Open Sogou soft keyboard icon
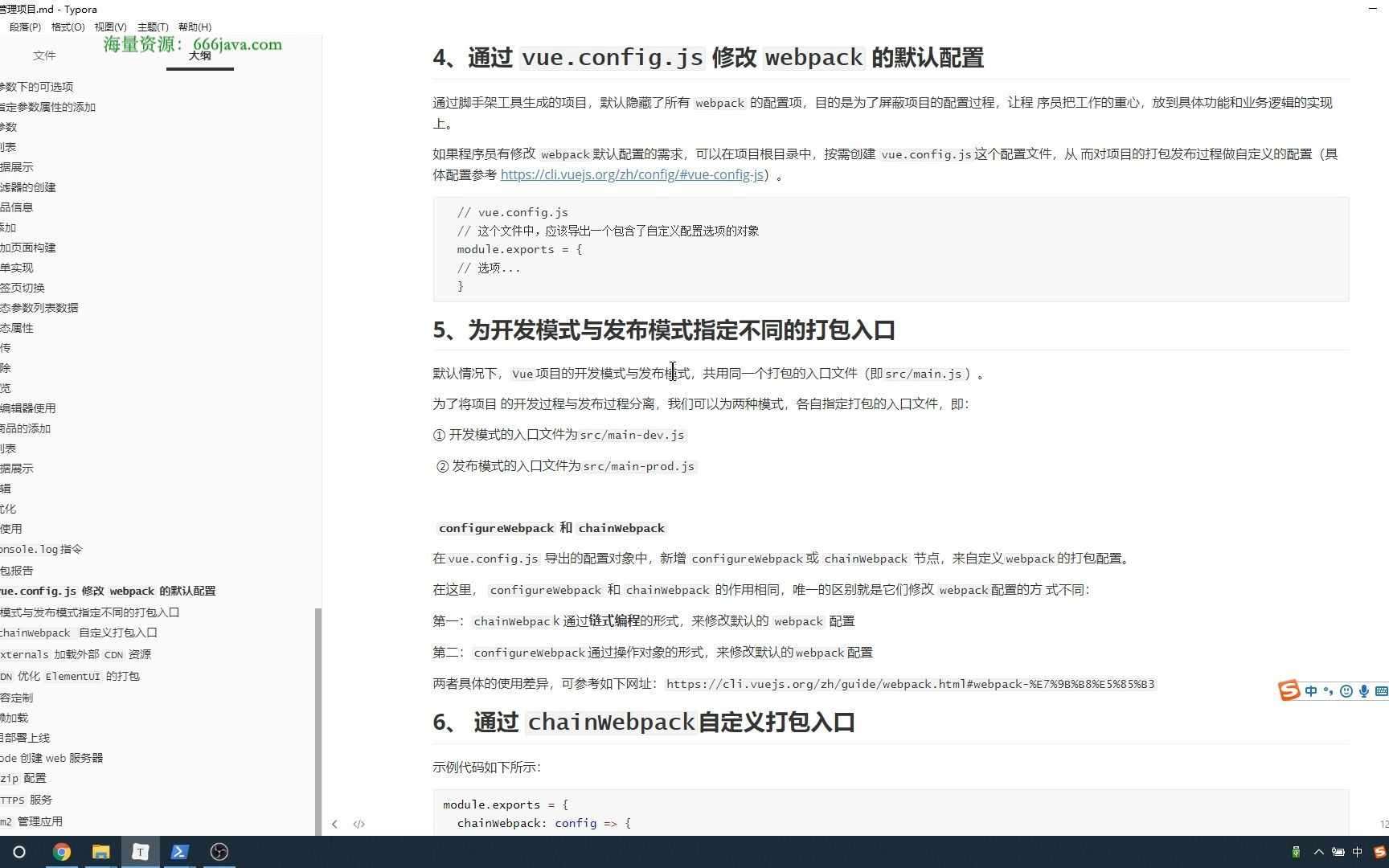The image size is (1389, 868). pyautogui.click(x=1382, y=691)
